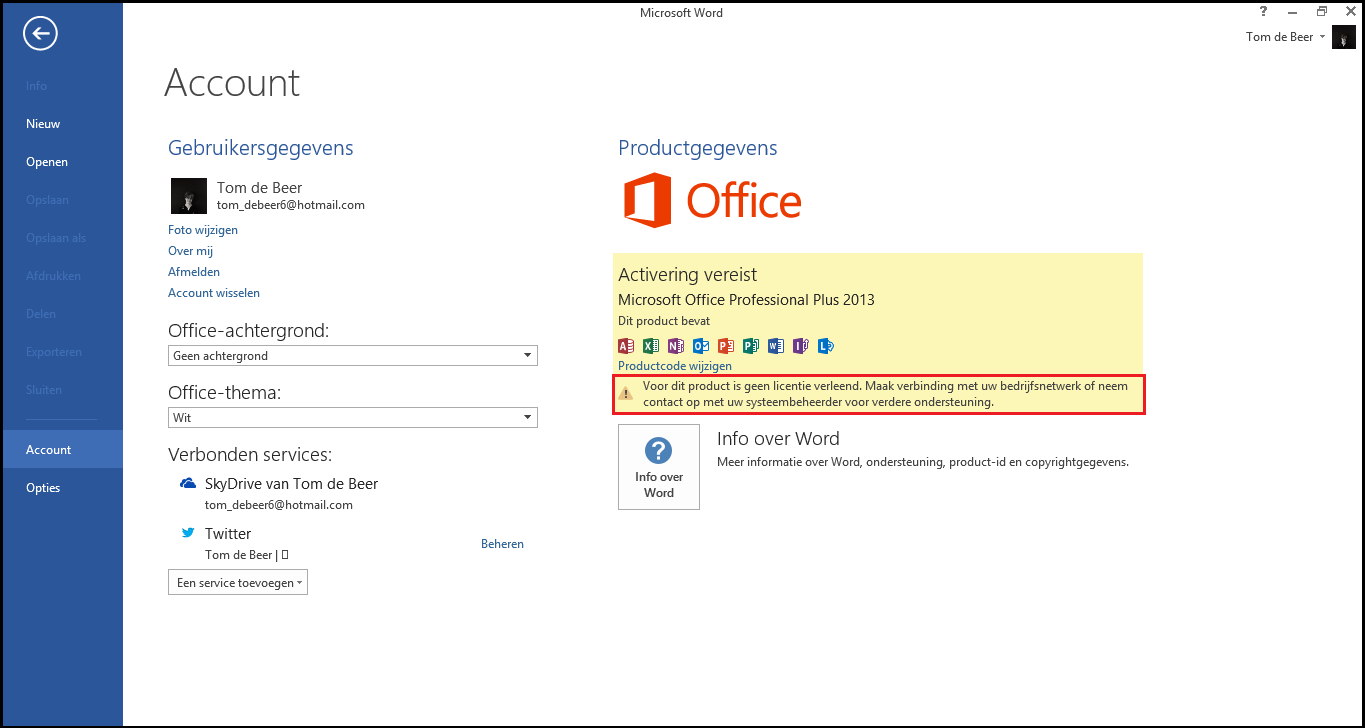Click the Word app icon in product list
1365x728 pixels.
click(776, 346)
